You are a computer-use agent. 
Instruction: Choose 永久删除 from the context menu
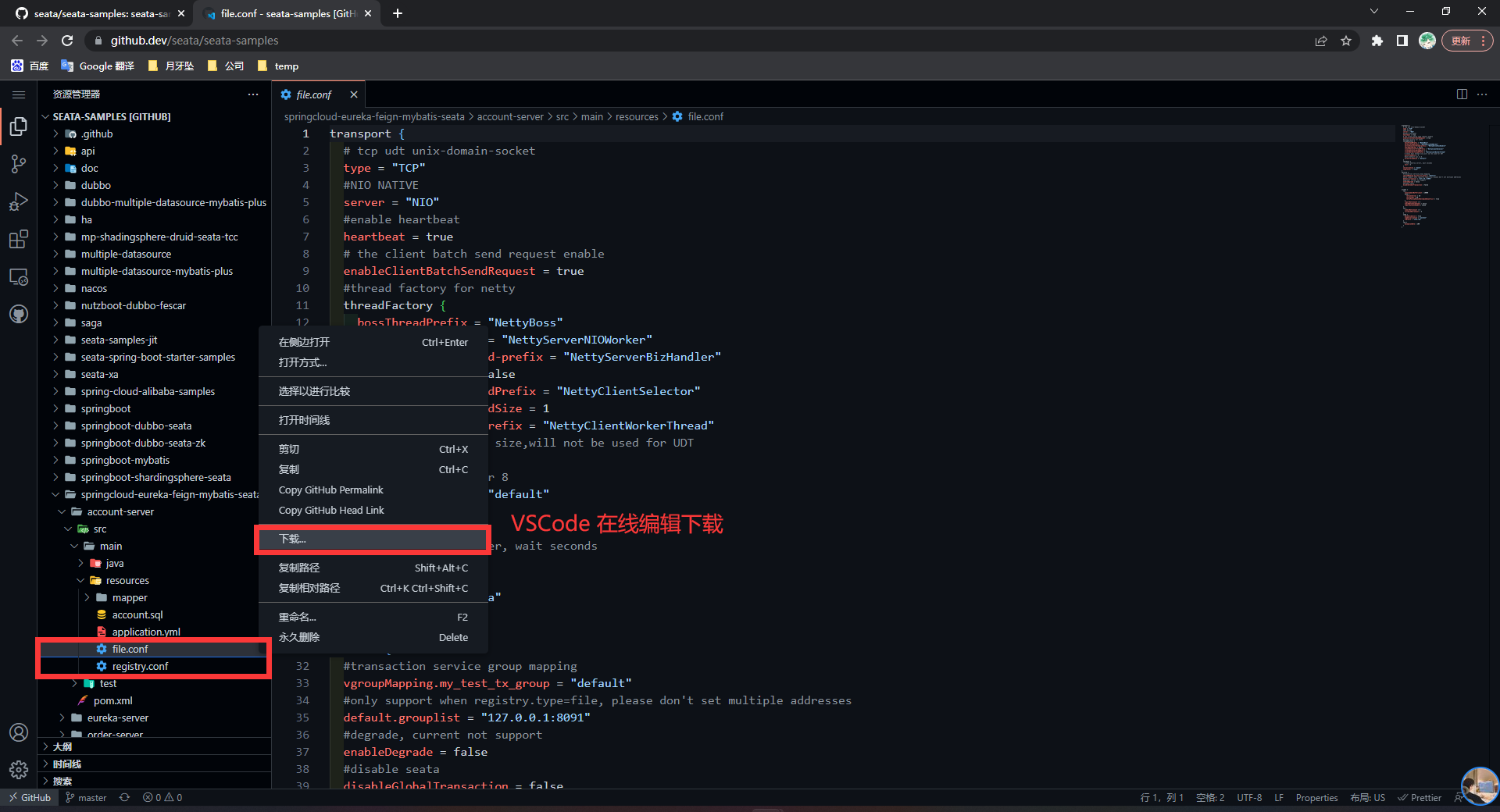pos(373,637)
